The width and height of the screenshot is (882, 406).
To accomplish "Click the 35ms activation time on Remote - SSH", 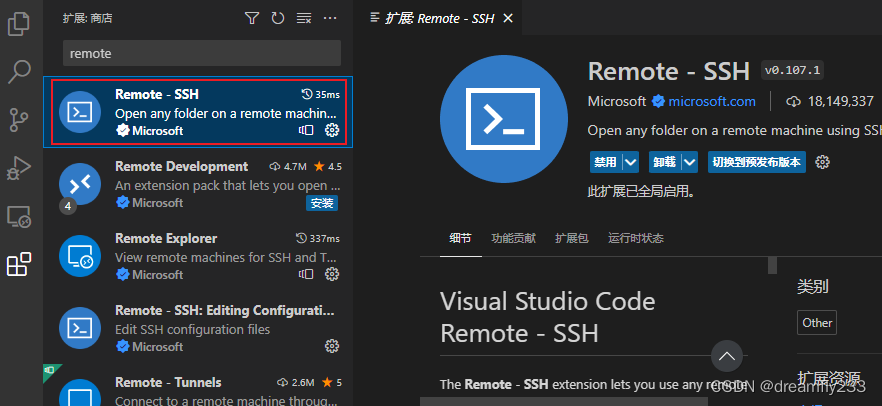I will coord(321,94).
